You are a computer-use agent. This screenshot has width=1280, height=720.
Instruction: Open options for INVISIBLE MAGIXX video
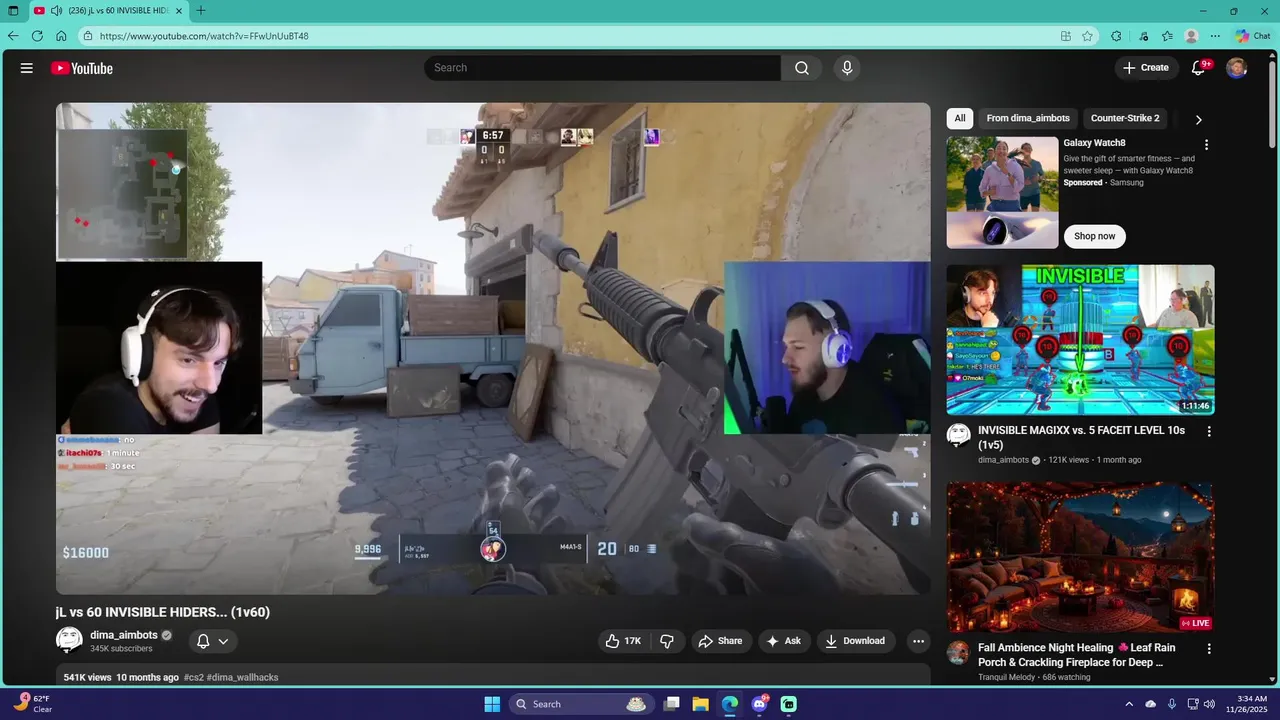tap(1208, 432)
